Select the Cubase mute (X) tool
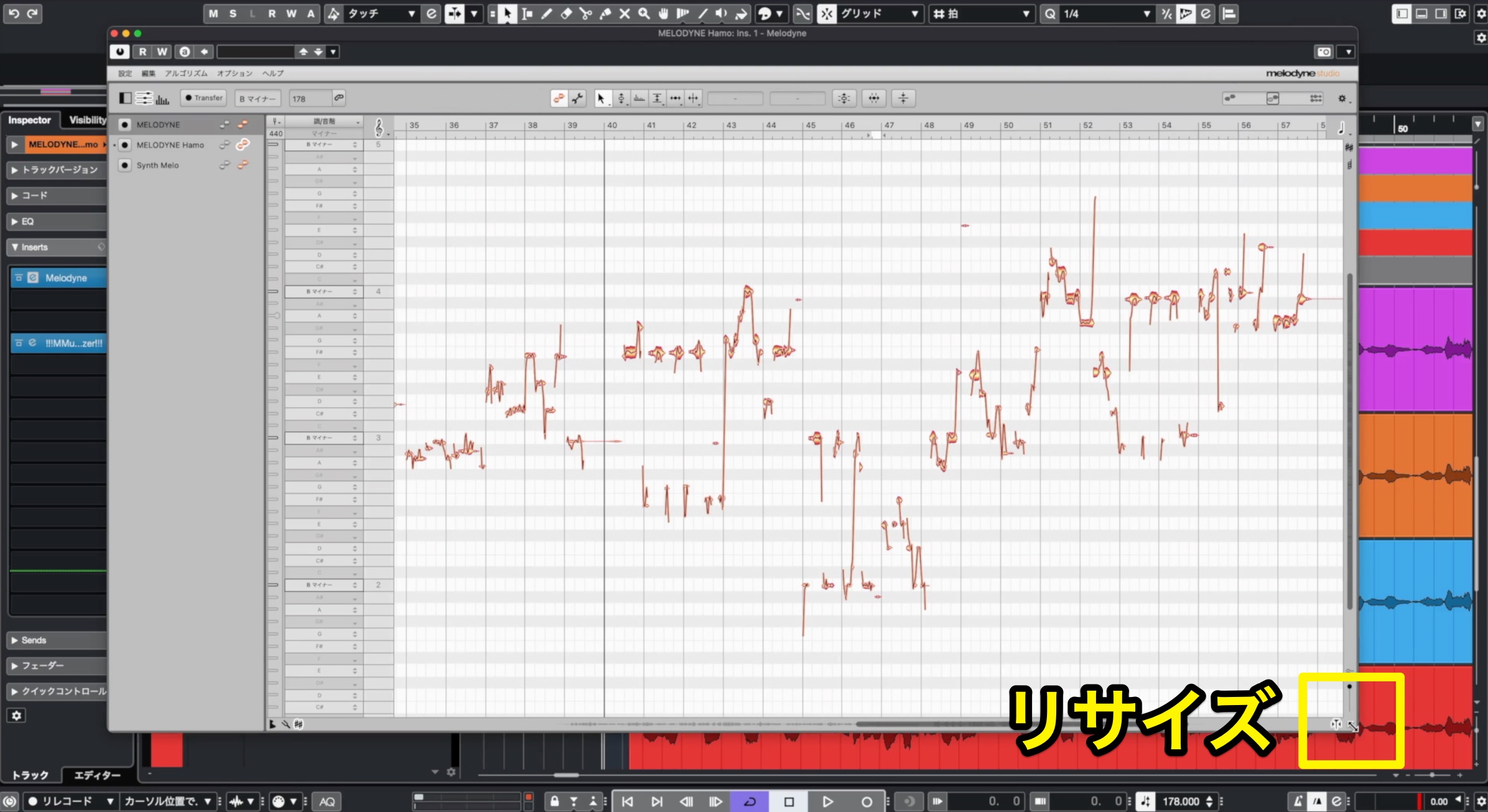This screenshot has width=1488, height=812. (x=625, y=14)
